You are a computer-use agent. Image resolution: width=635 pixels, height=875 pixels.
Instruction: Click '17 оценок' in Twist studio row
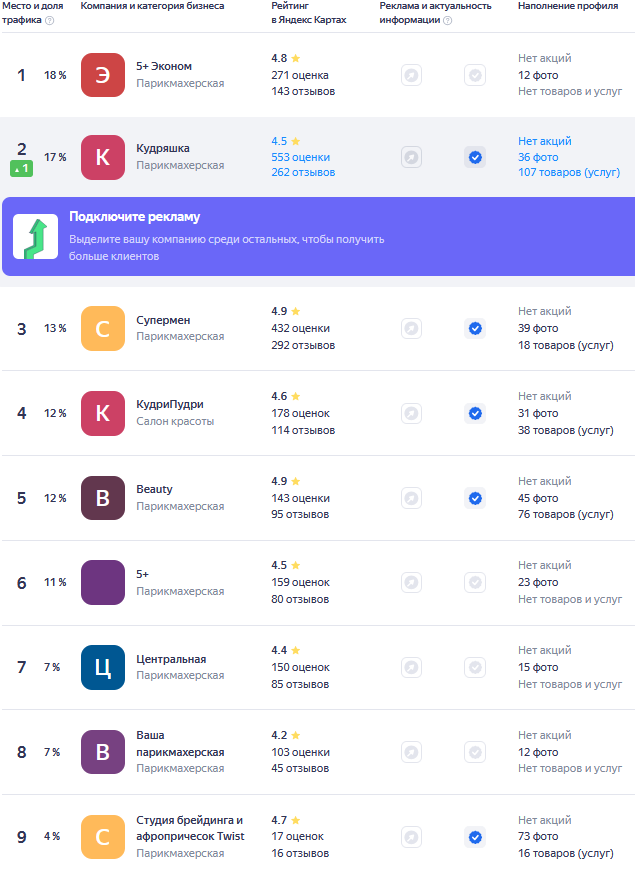click(297, 836)
